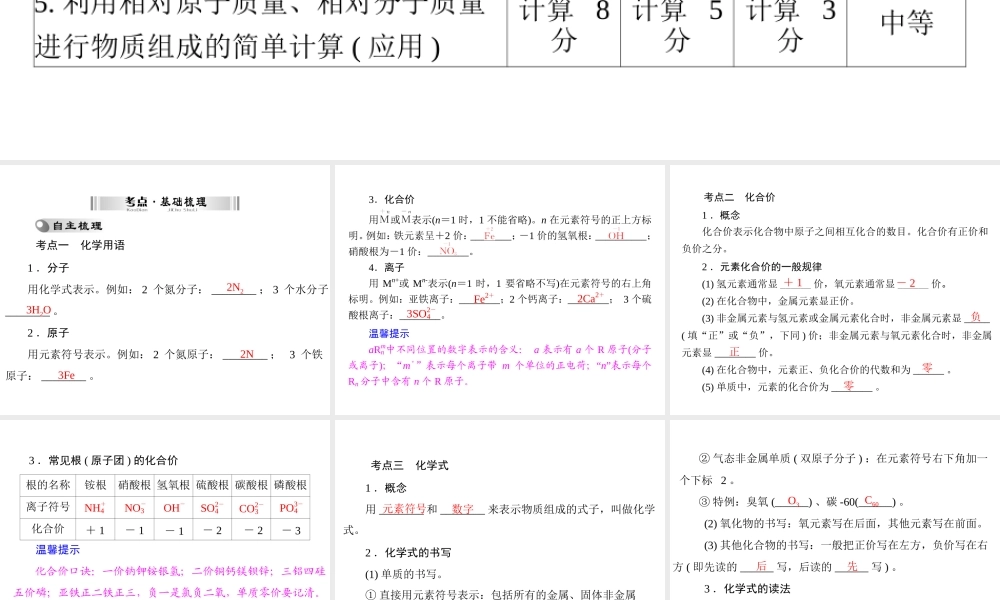Image resolution: width=1000 pixels, height=600 pixels.
Task: Click the red answer 2Ca²⁺
Action: click(x=590, y=298)
